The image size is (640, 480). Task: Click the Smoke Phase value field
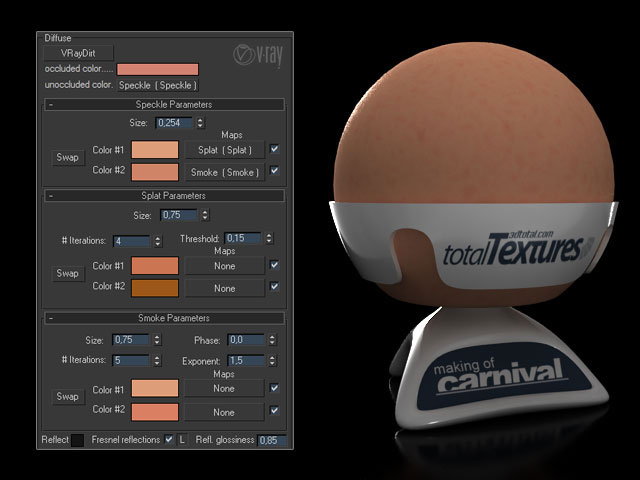pos(246,340)
